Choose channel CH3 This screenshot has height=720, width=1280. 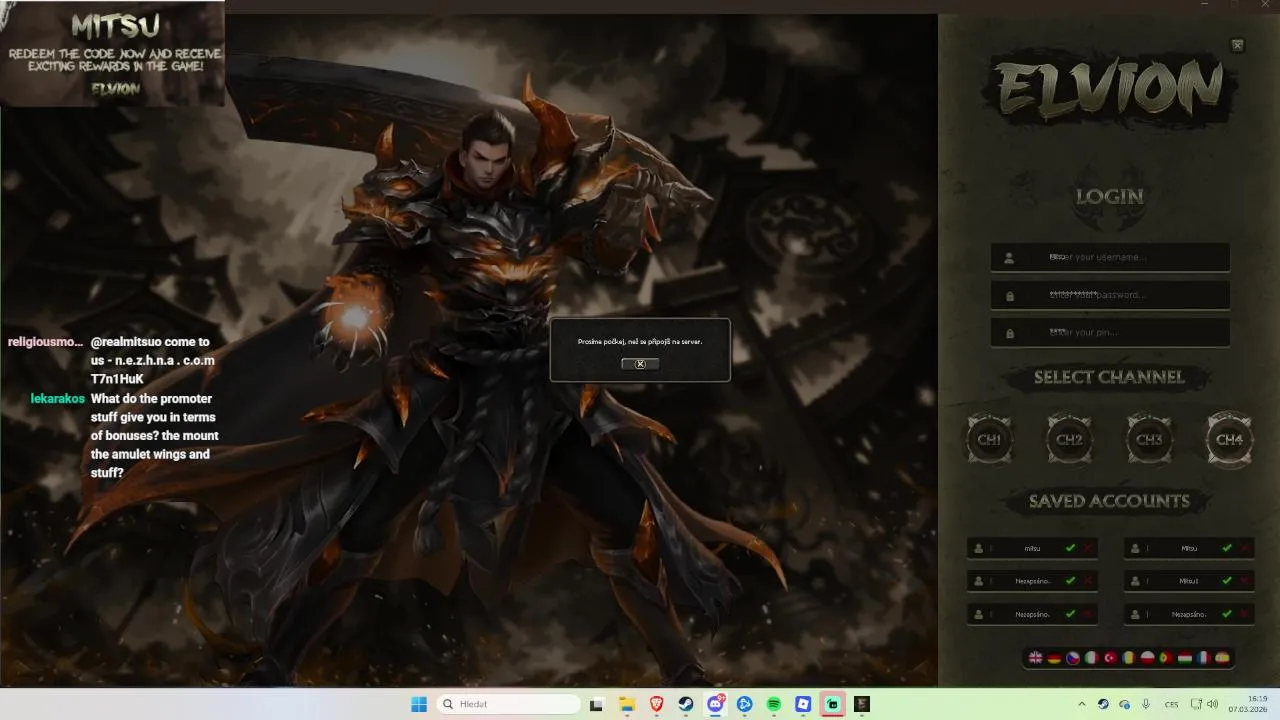tap(1149, 439)
